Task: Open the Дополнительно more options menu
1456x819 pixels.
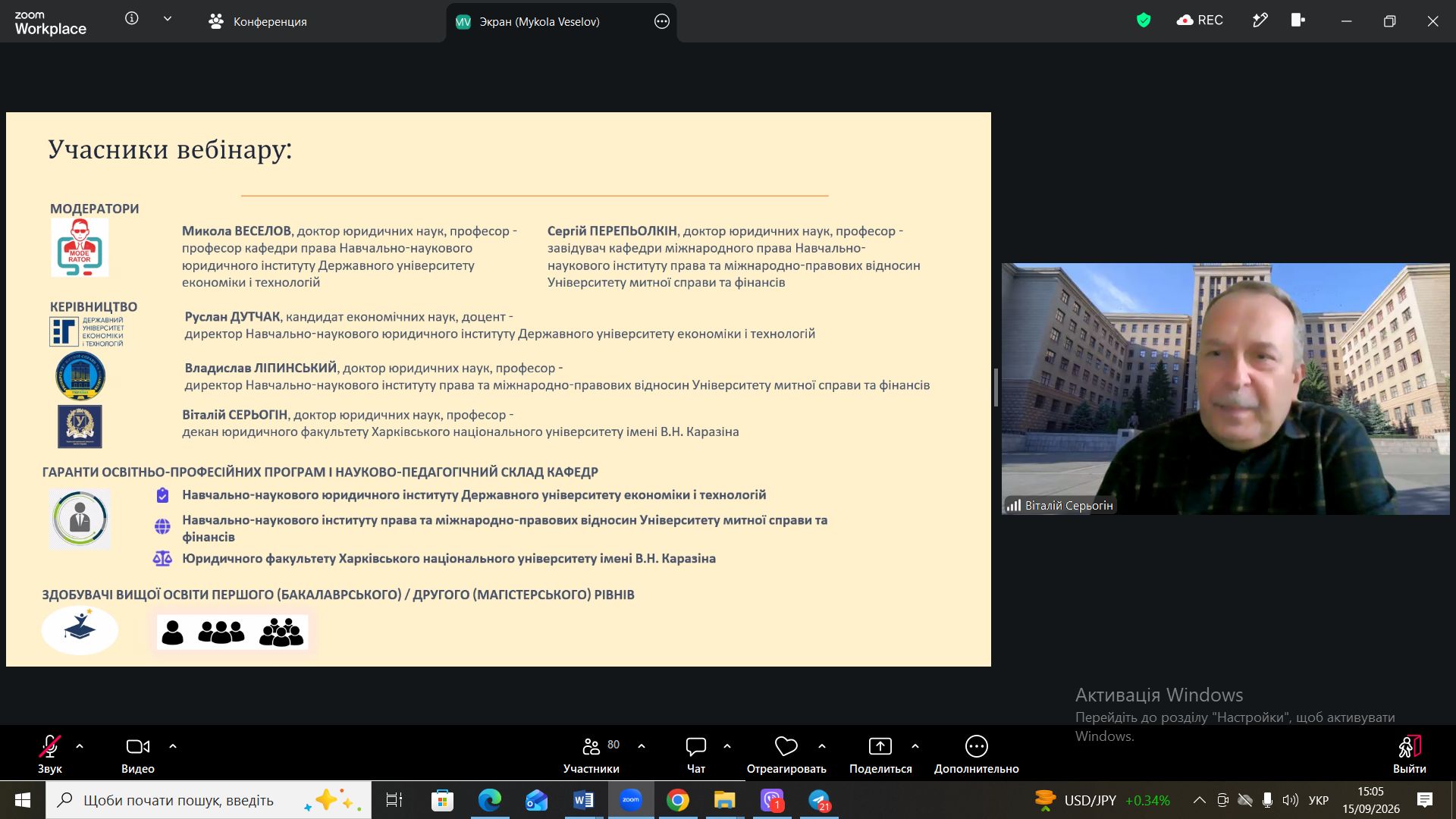Action: pyautogui.click(x=977, y=754)
